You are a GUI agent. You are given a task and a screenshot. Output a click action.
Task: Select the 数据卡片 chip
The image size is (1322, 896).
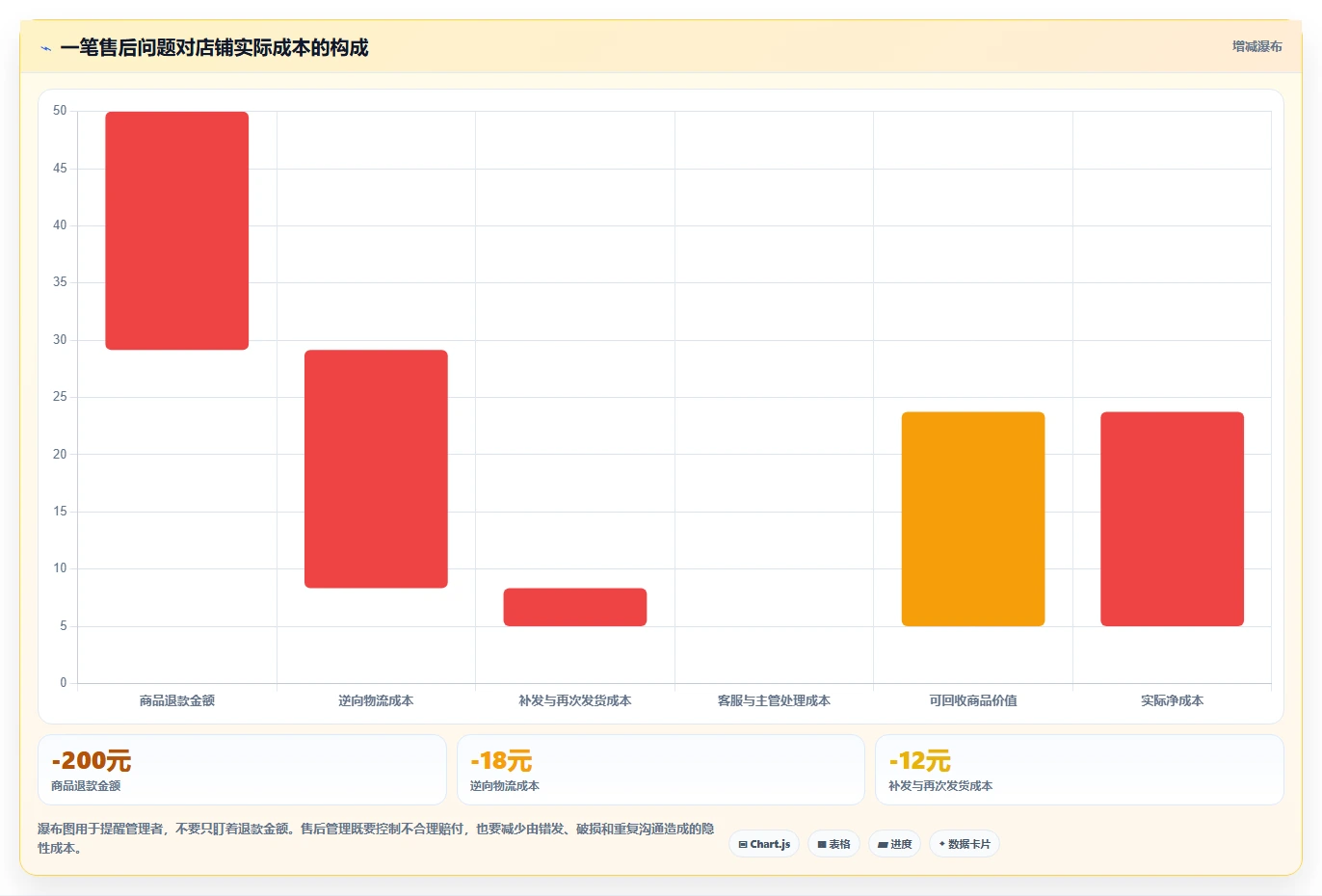965,844
